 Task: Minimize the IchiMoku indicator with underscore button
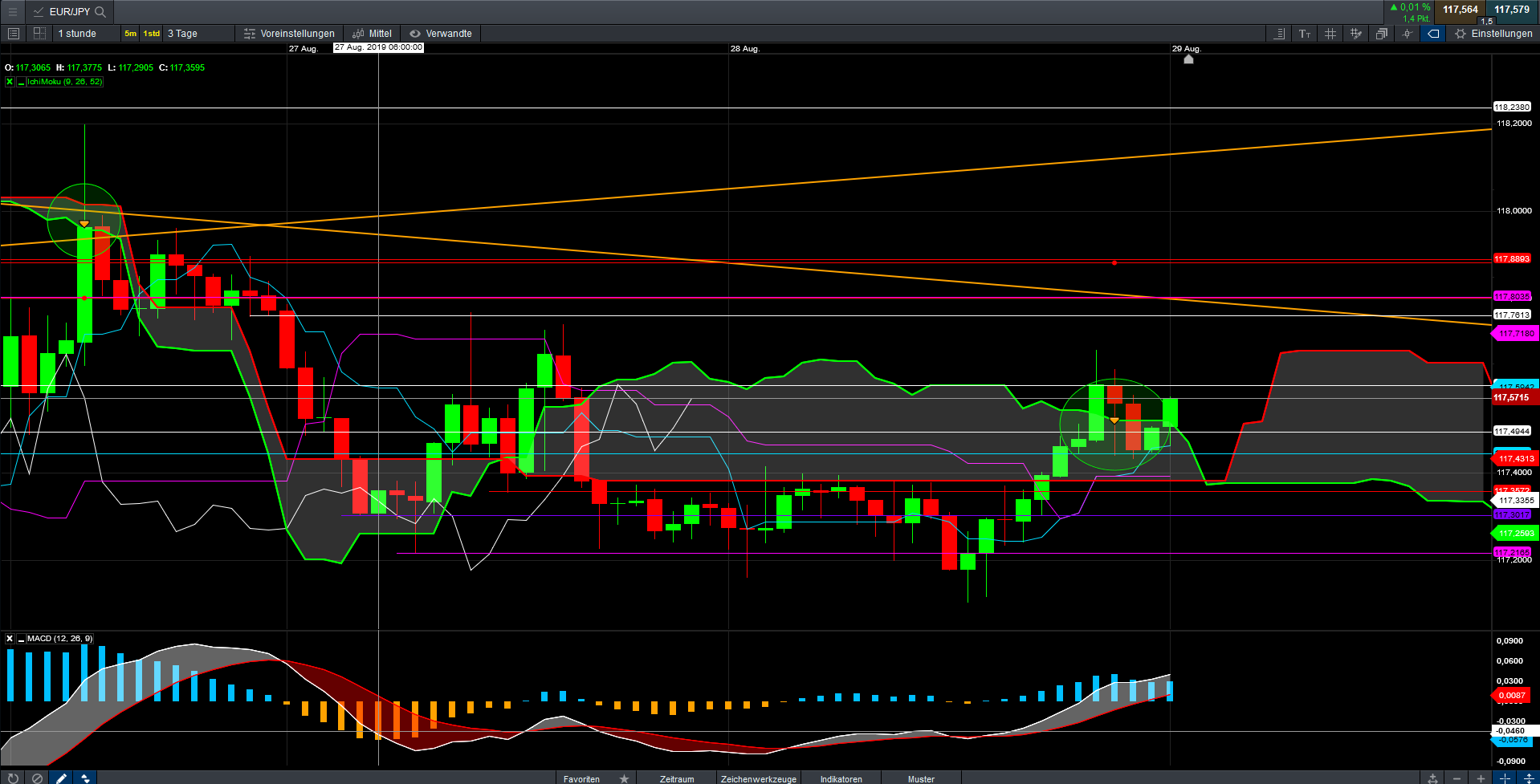[21, 82]
